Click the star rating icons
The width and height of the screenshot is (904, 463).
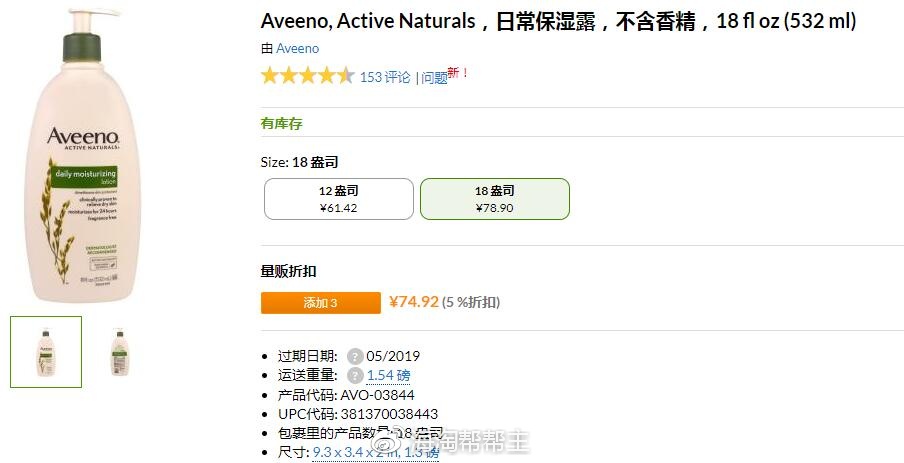tap(307, 76)
